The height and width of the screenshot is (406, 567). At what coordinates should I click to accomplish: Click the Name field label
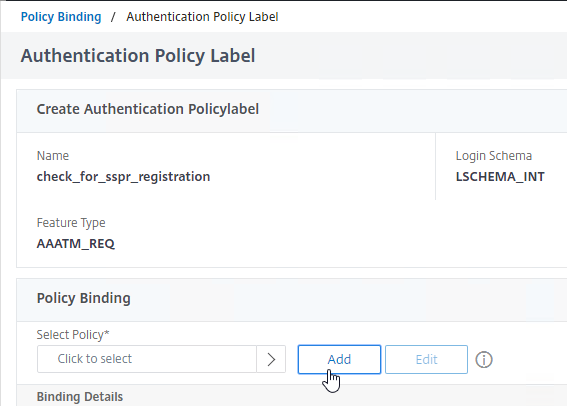[53, 156]
